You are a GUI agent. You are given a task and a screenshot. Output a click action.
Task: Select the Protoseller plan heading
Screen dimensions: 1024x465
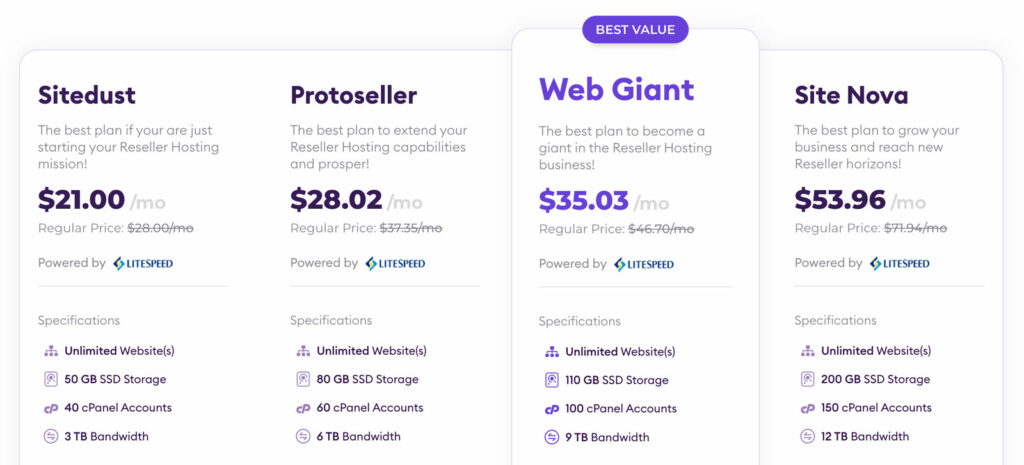[353, 95]
